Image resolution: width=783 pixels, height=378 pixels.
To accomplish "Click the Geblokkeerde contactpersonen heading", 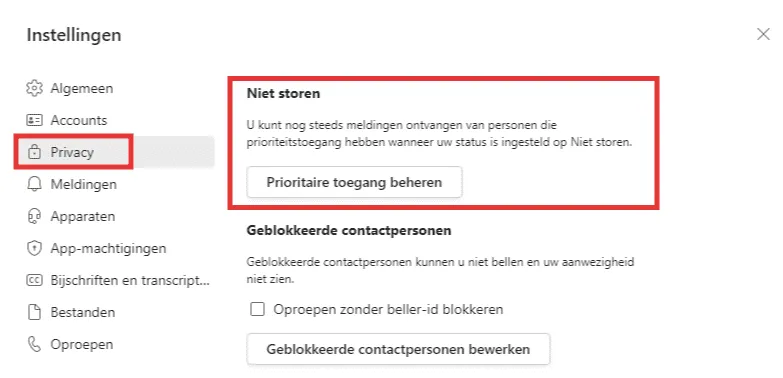I will 349,231.
